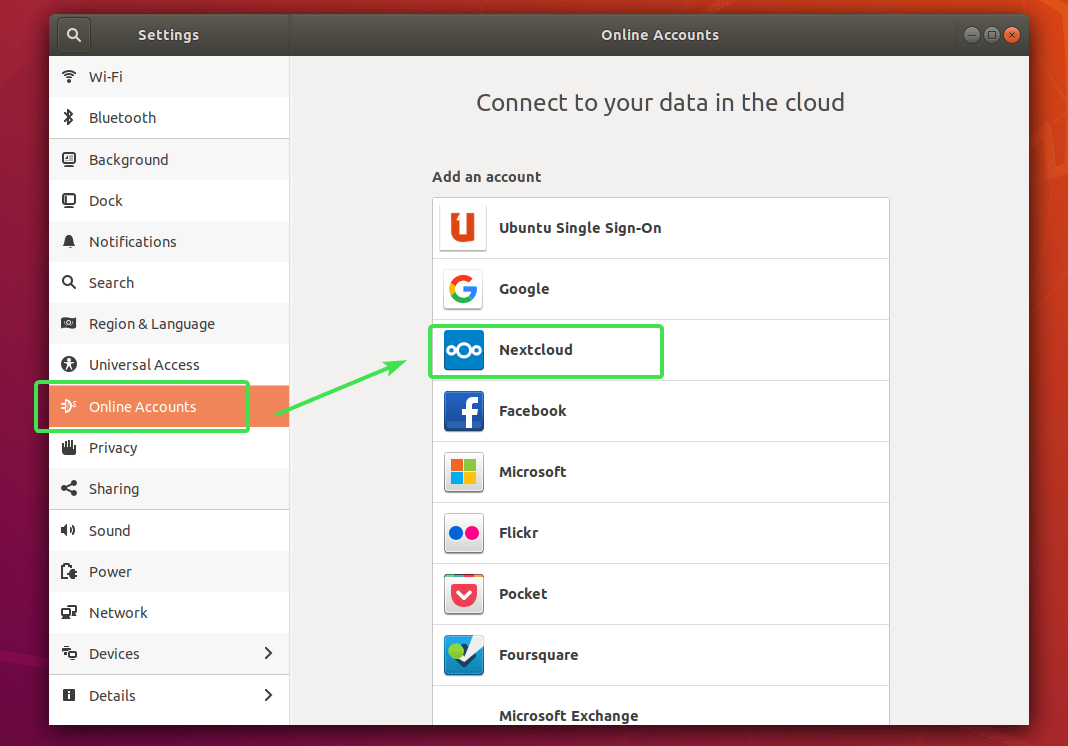Minimize the Settings window
Viewport: 1068px width, 746px height.
(x=972, y=35)
